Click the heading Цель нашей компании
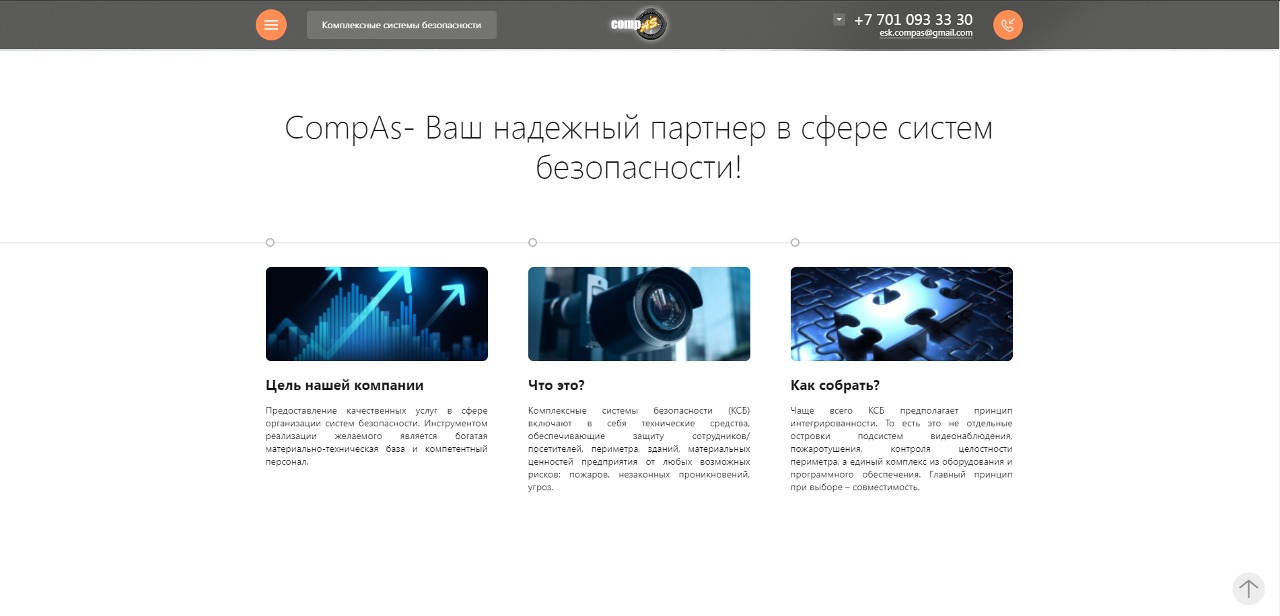The height and width of the screenshot is (616, 1280). coord(345,385)
